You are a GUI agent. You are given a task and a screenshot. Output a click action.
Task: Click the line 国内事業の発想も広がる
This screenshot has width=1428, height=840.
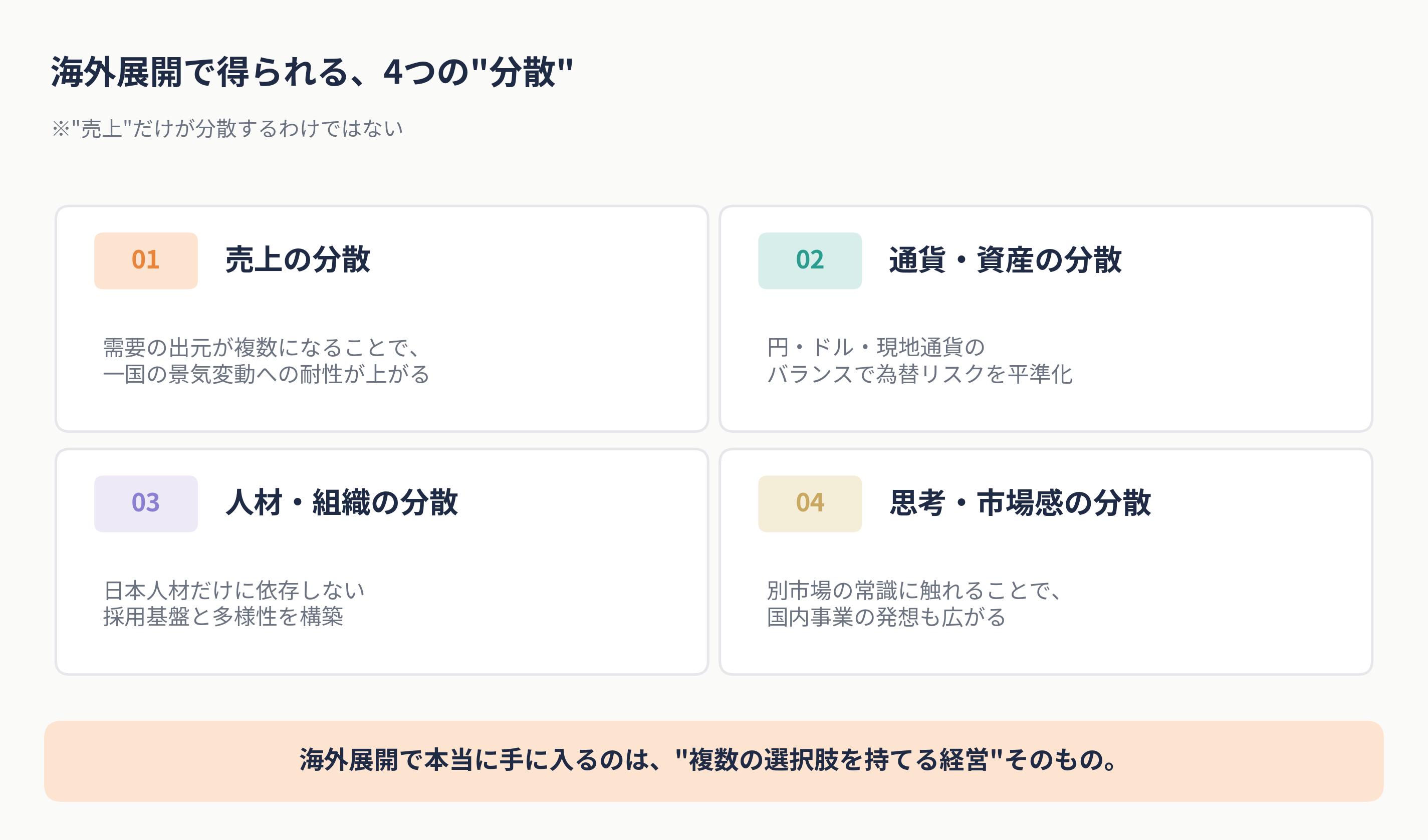[886, 617]
